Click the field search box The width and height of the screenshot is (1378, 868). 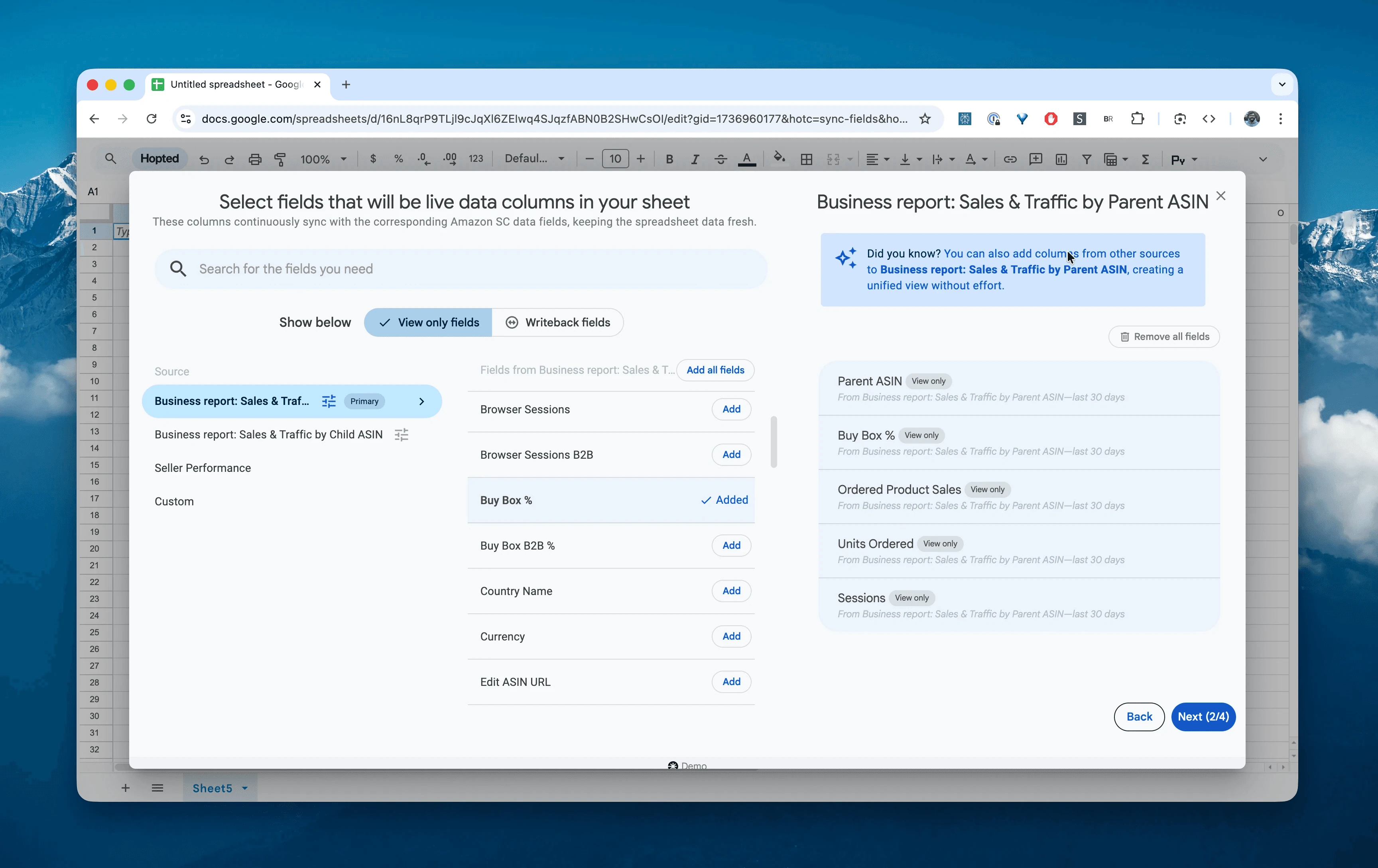[x=461, y=269]
